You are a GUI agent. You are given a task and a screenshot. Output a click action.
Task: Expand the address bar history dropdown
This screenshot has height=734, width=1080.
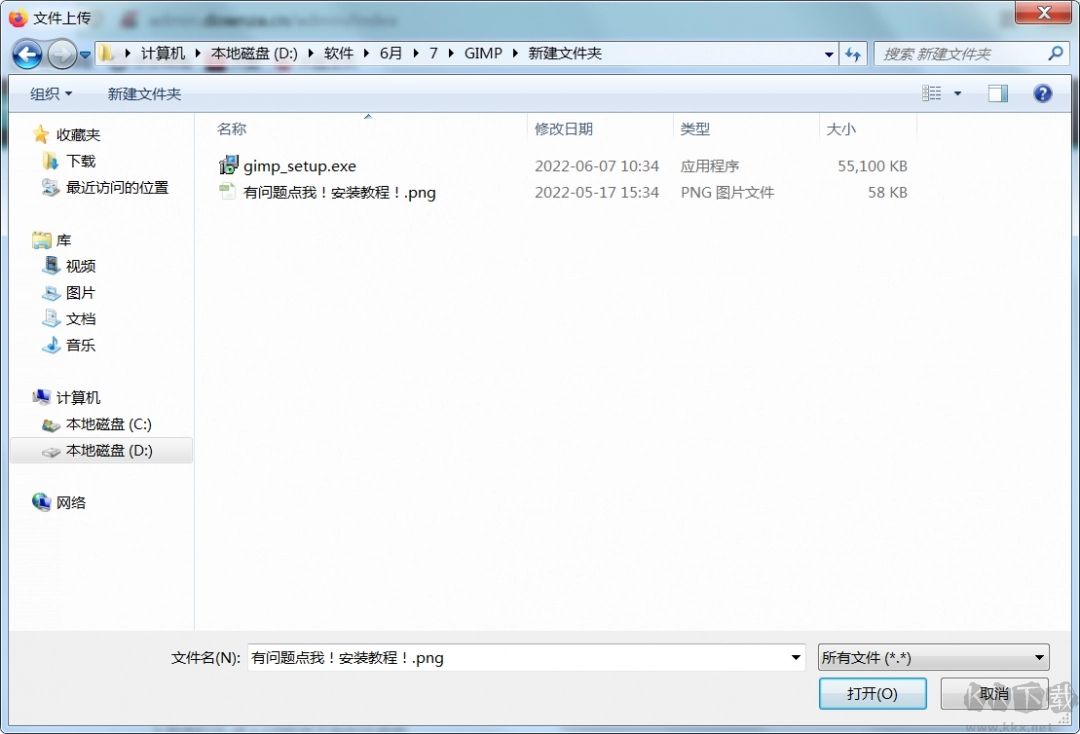point(828,53)
